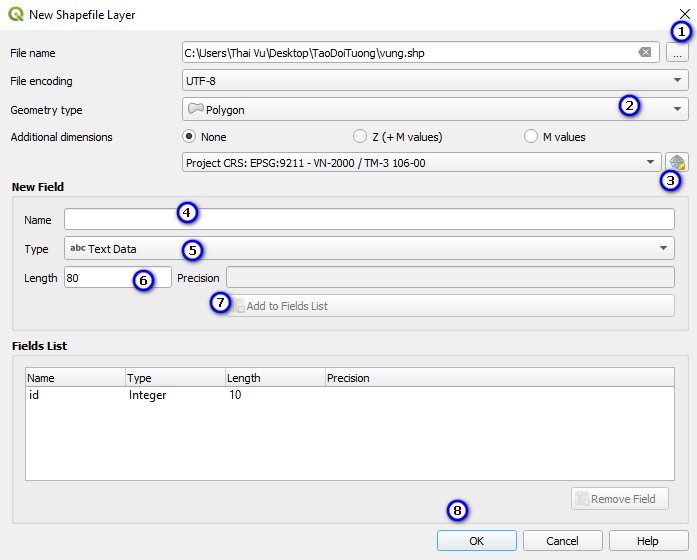The height and width of the screenshot is (560, 697).
Task: Click the new field Name input
Action: (369, 220)
